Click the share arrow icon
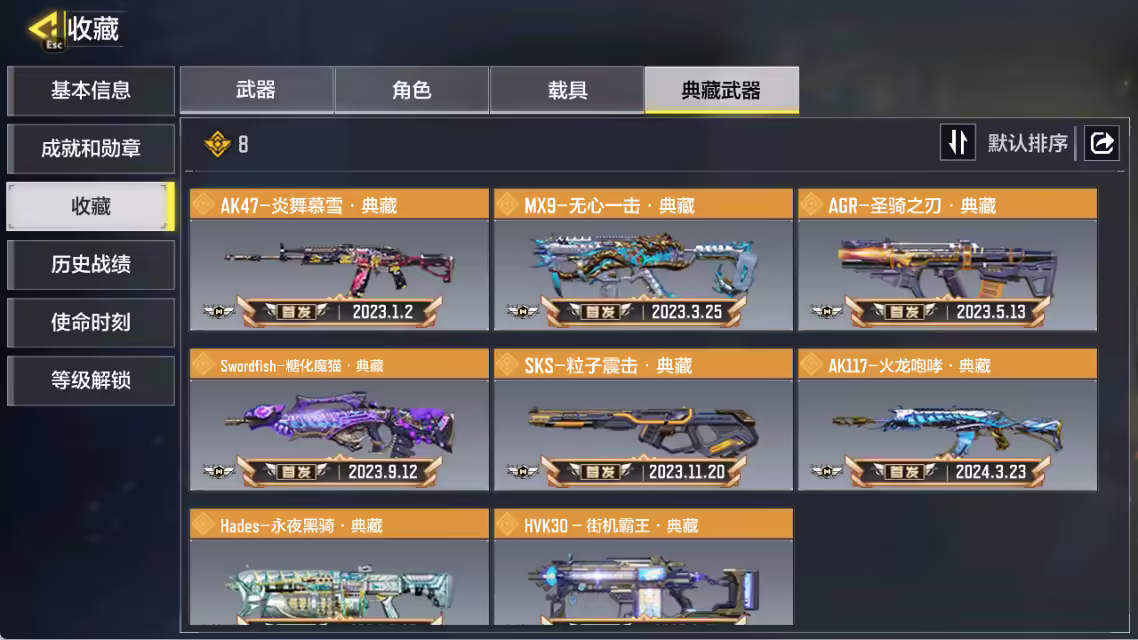This screenshot has height=640, width=1138. click(1101, 143)
